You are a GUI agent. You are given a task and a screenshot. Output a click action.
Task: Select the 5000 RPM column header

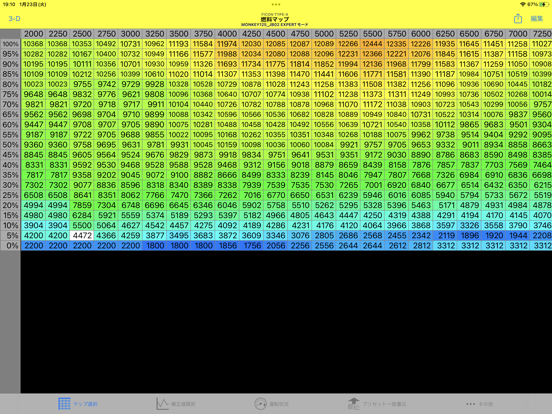pos(324,34)
